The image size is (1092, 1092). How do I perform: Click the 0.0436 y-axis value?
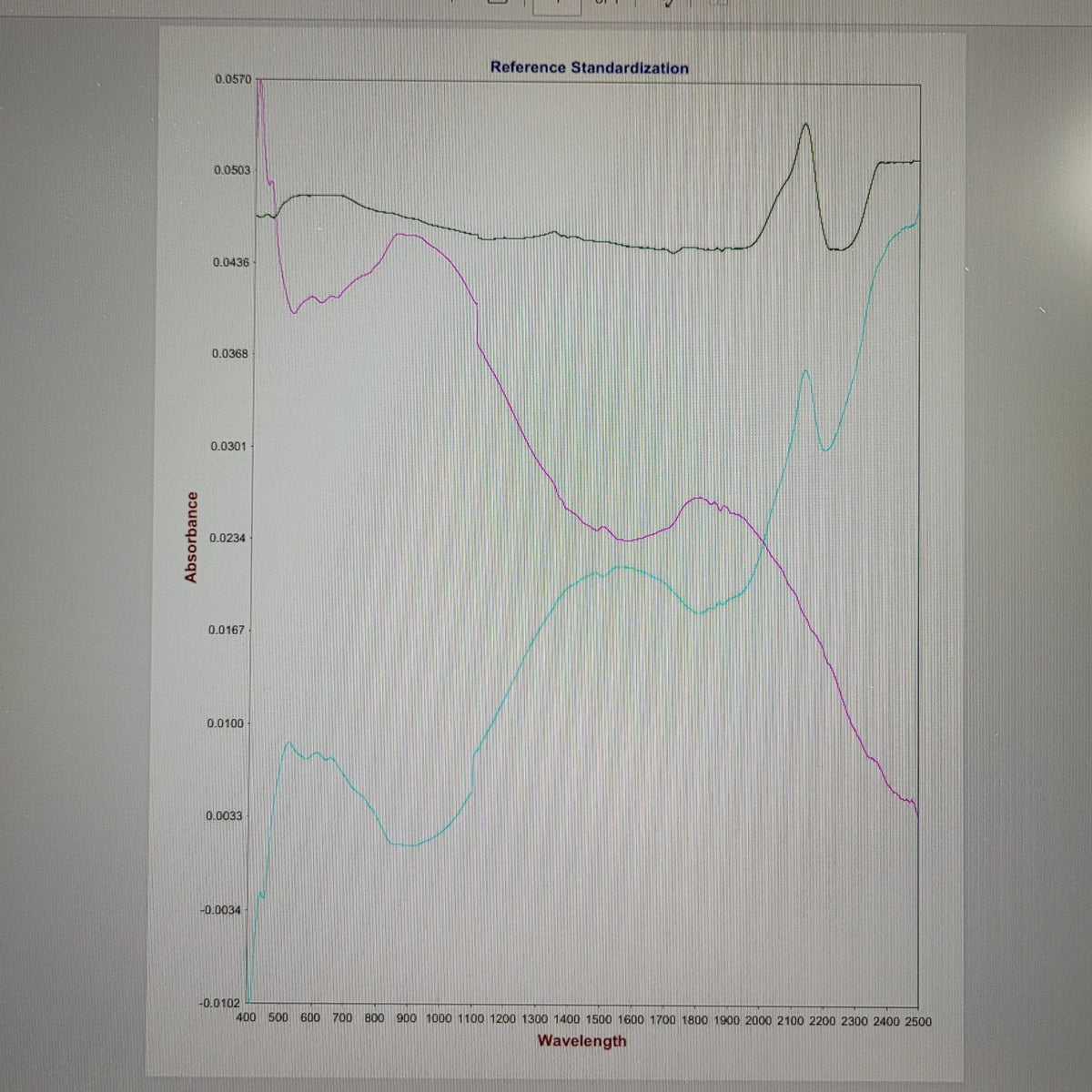tap(230, 262)
